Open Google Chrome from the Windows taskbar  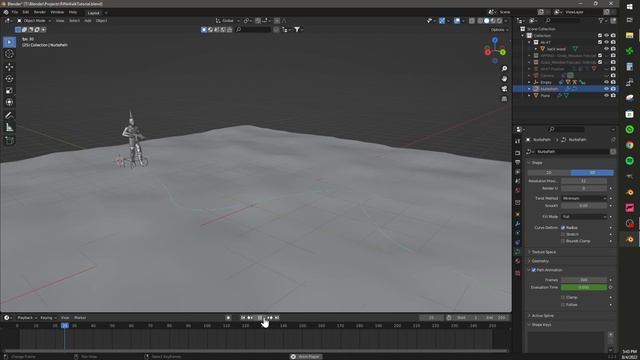pyautogui.click(x=630, y=145)
